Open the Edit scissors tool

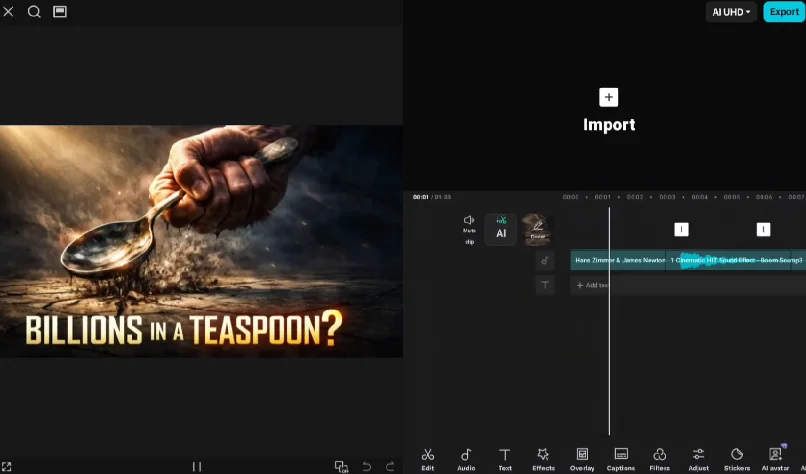pos(428,458)
